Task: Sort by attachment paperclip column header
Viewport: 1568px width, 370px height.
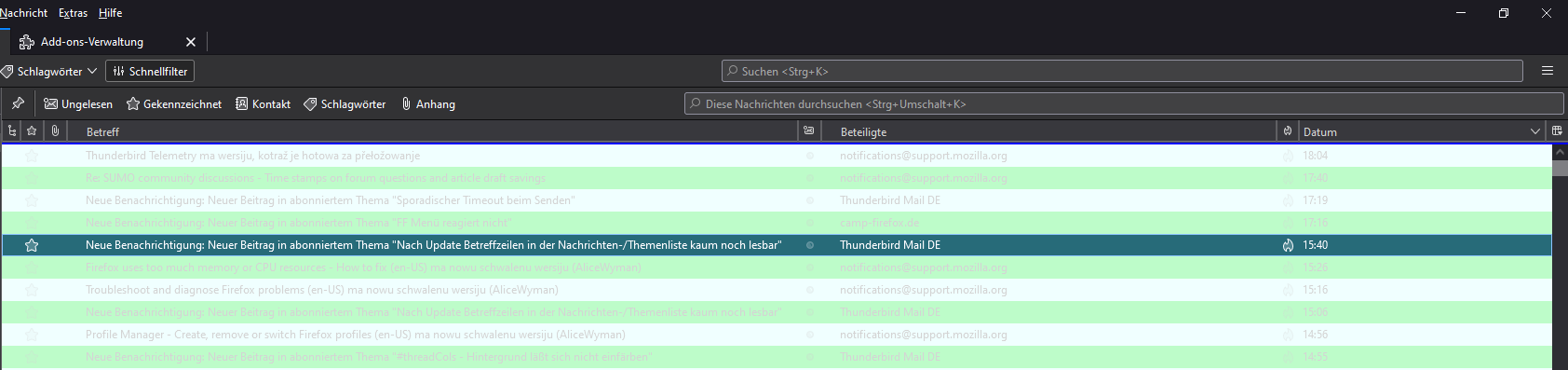Action: tap(55, 131)
